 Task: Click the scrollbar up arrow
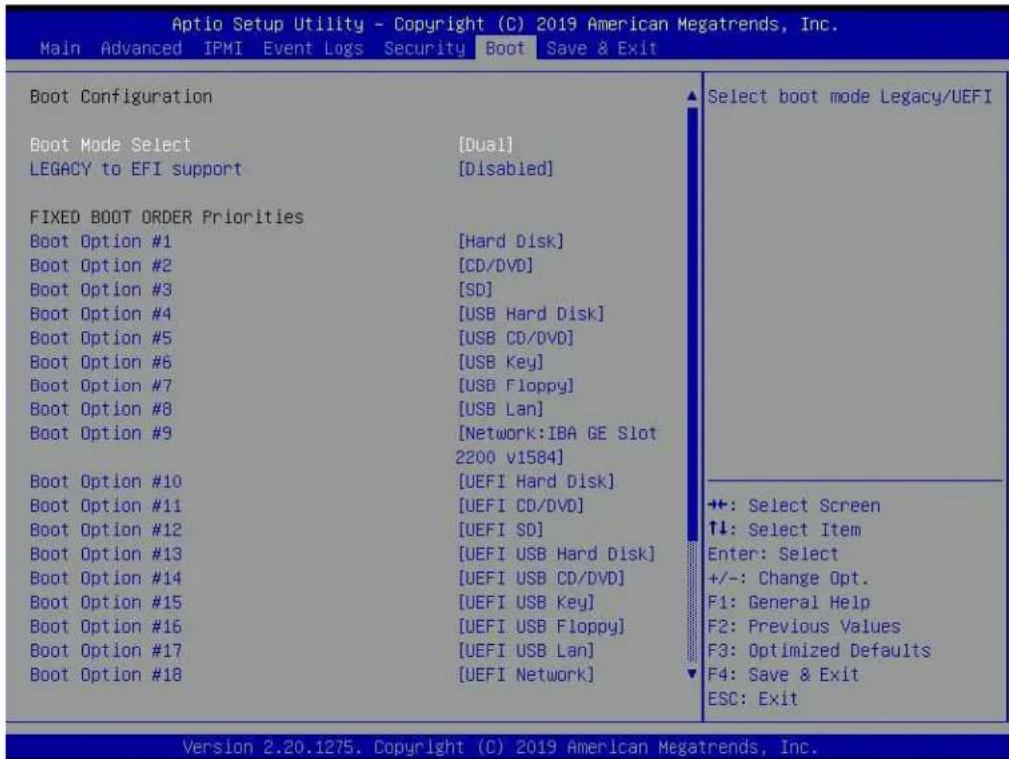click(x=692, y=97)
